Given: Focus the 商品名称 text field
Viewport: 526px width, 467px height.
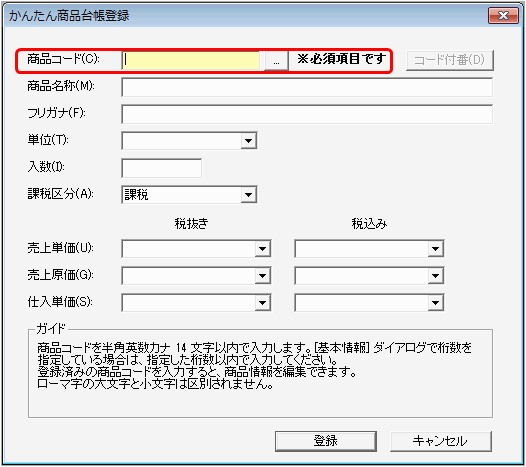Looking at the screenshot, I should (307, 88).
